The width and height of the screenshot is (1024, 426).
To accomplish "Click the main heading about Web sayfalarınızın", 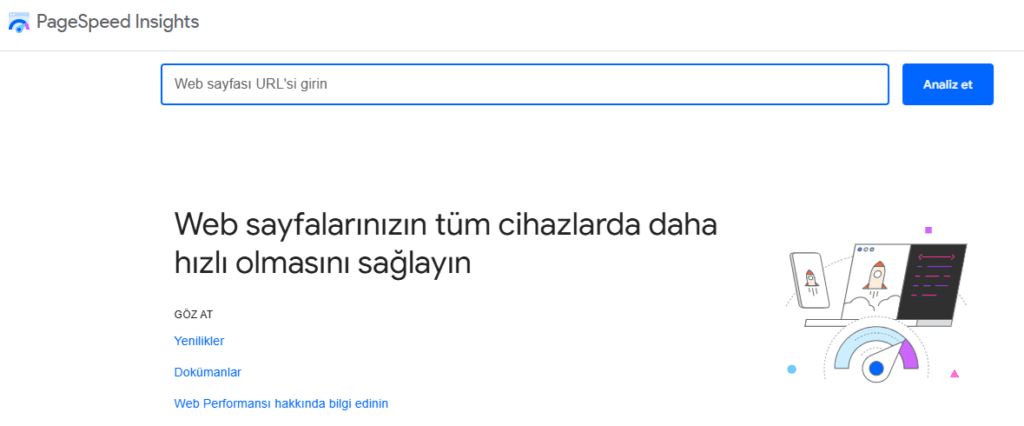I will tap(445, 242).
